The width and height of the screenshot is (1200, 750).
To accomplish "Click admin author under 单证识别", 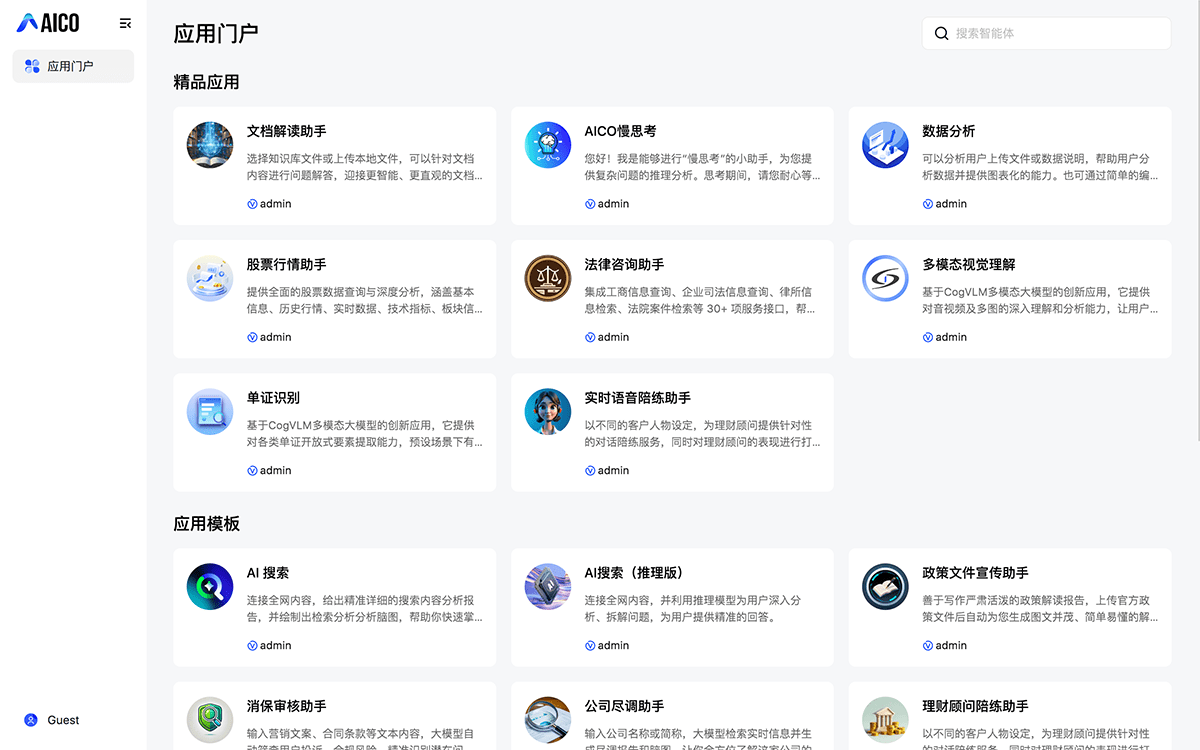I will tap(269, 470).
